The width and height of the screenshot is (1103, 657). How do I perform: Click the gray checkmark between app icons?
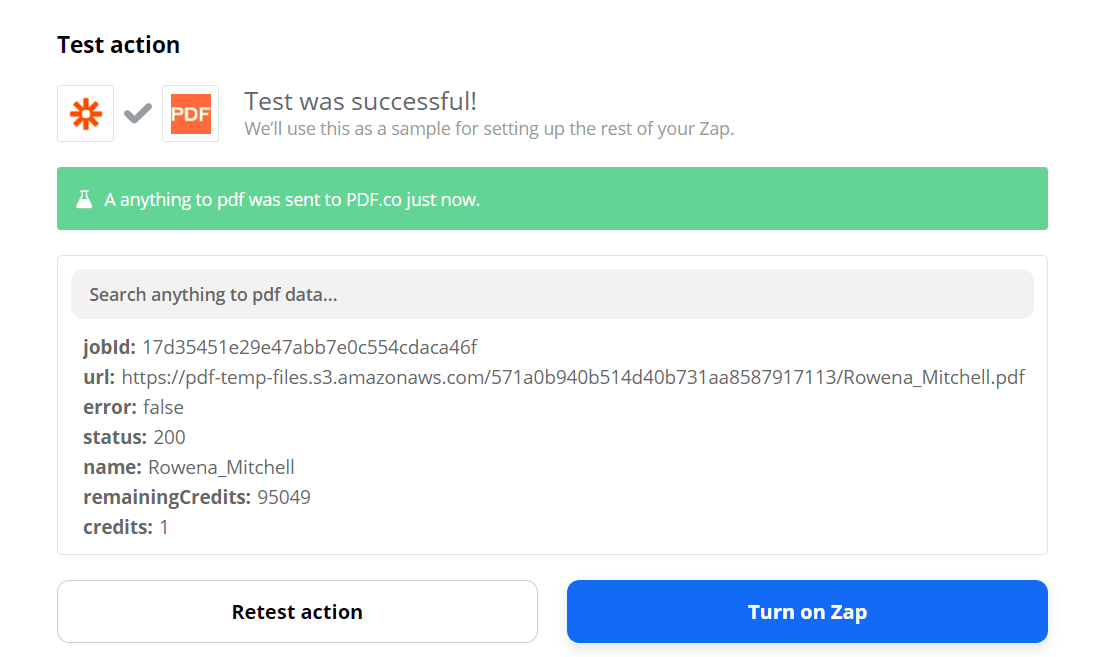(x=137, y=113)
